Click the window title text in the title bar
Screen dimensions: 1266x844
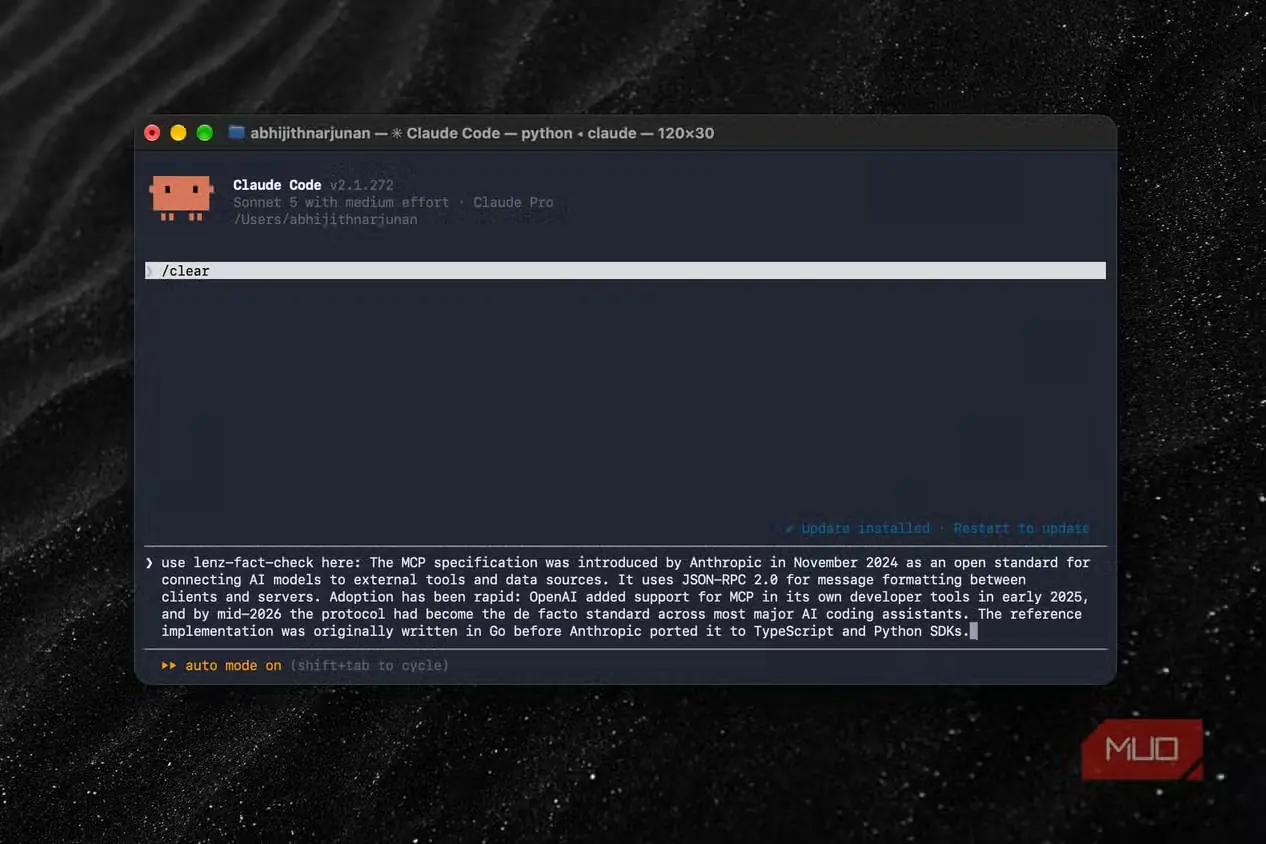[x=482, y=133]
